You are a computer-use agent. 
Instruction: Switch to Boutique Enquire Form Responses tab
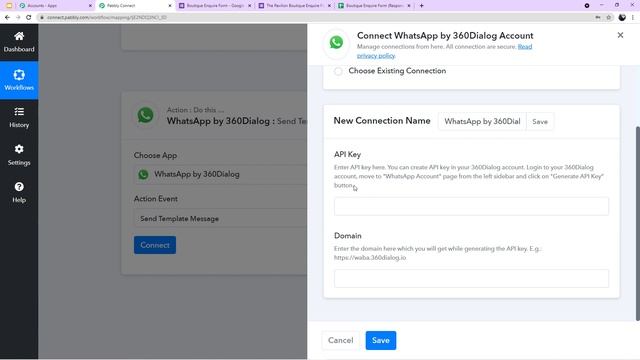[x=374, y=6]
